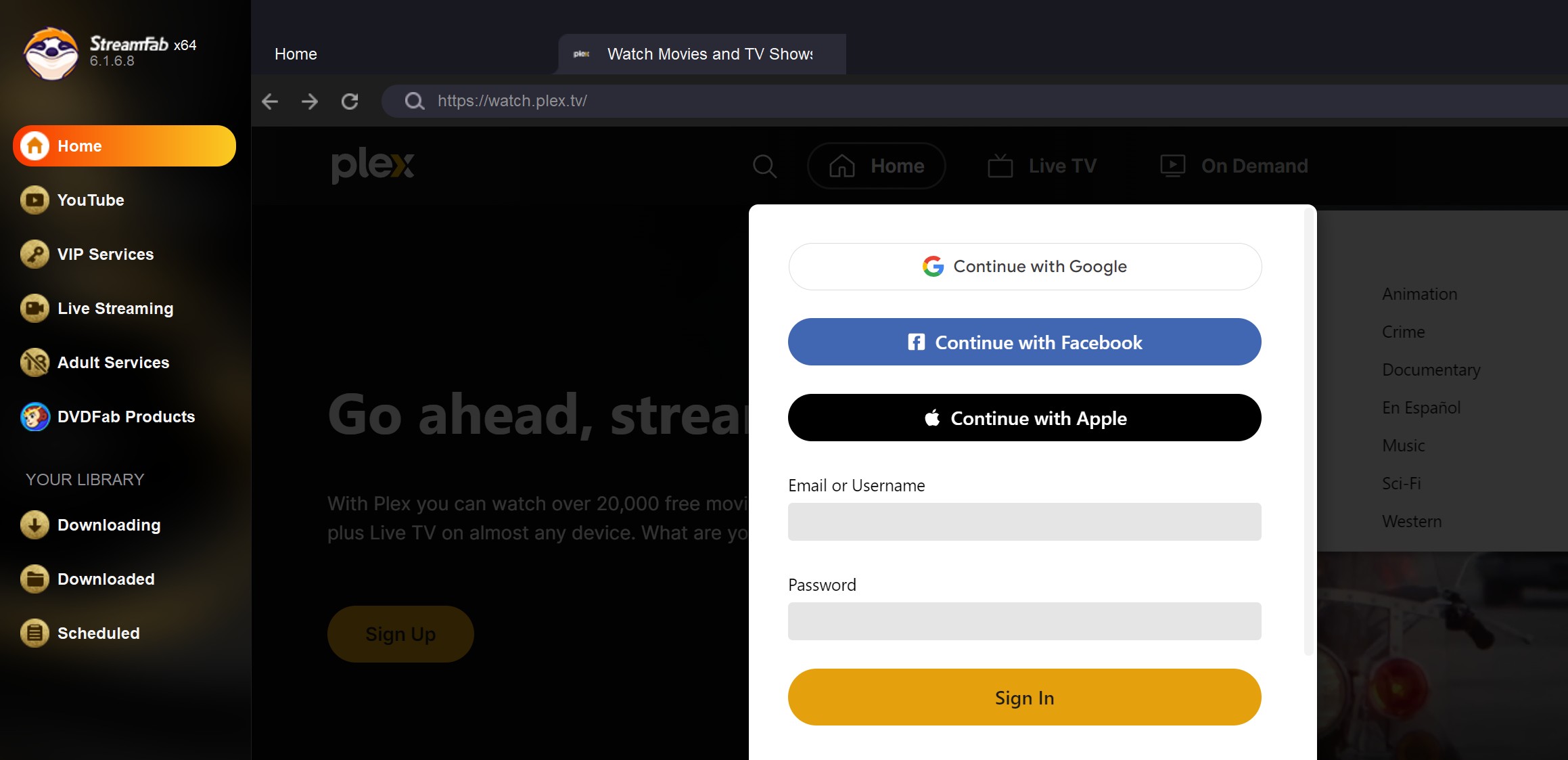The height and width of the screenshot is (760, 1568).
Task: Continue with Apple
Action: tap(1024, 418)
